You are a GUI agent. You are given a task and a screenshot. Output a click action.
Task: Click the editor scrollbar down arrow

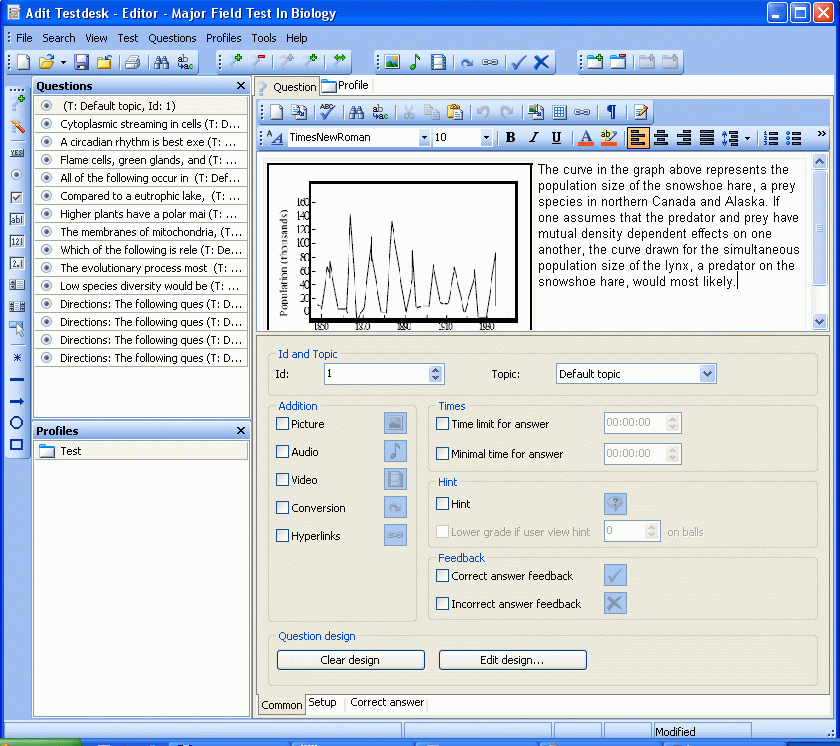coord(819,322)
